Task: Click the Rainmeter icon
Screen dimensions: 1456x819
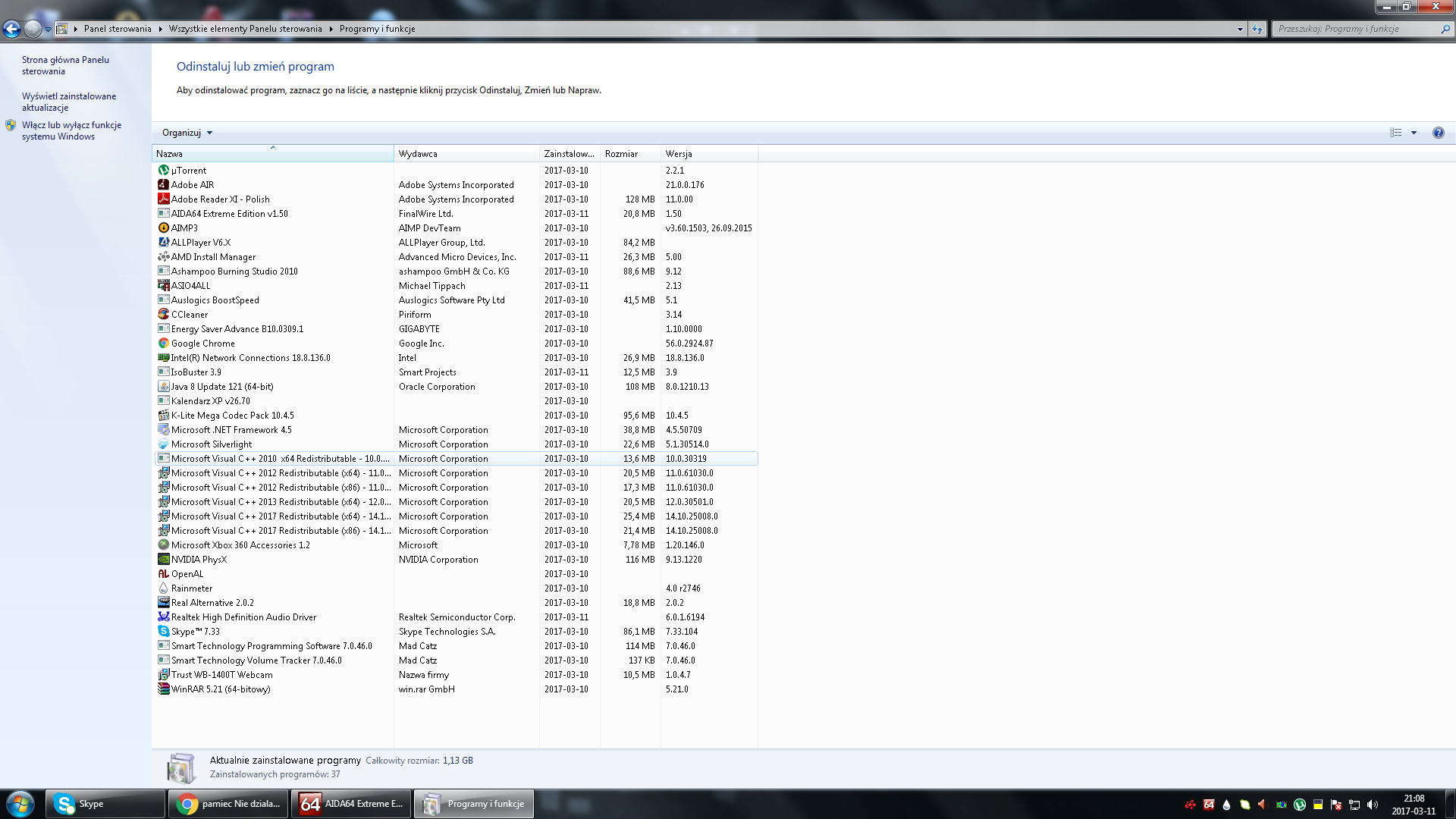Action: (x=163, y=588)
